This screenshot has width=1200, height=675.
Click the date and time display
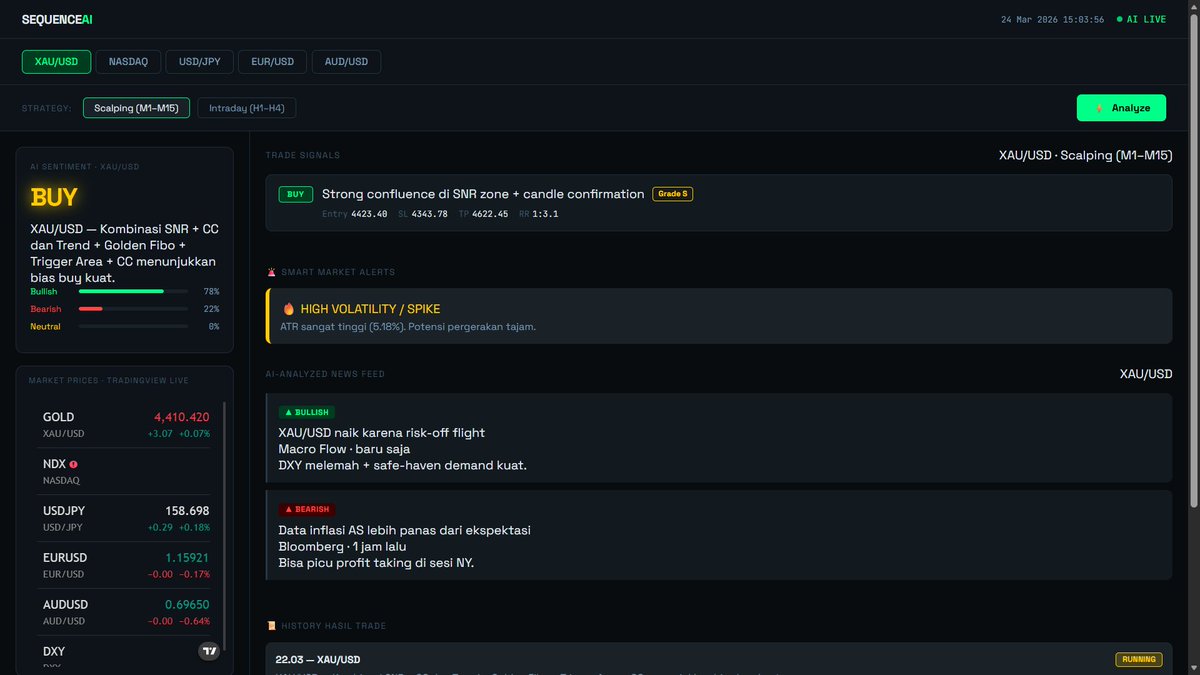click(x=1052, y=19)
